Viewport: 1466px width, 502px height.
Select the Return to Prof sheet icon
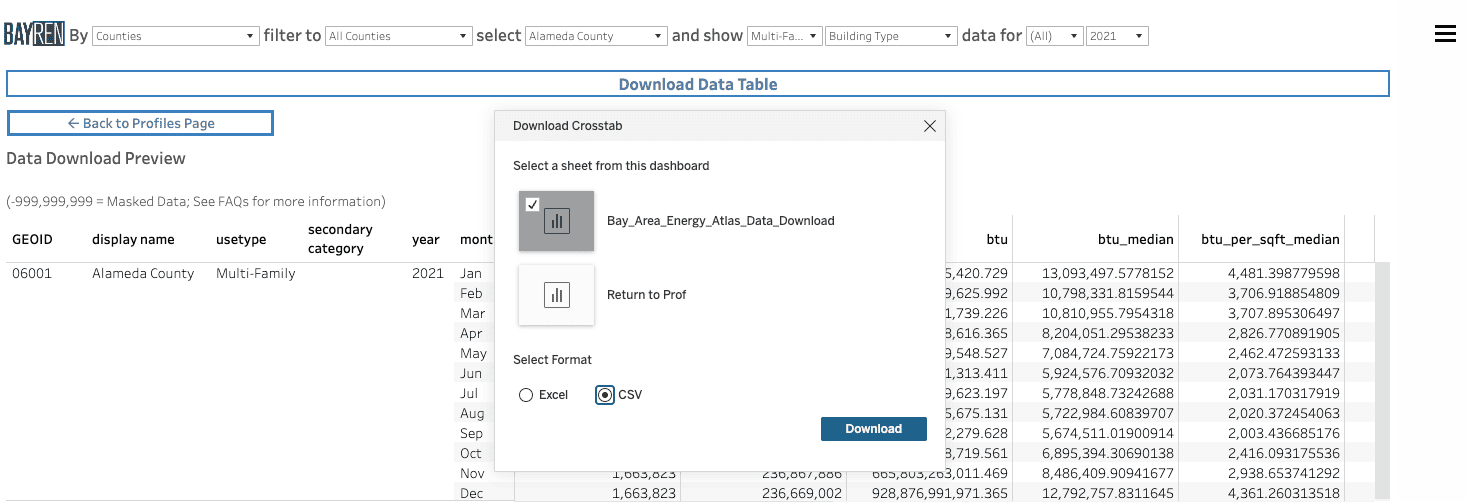(x=556, y=295)
